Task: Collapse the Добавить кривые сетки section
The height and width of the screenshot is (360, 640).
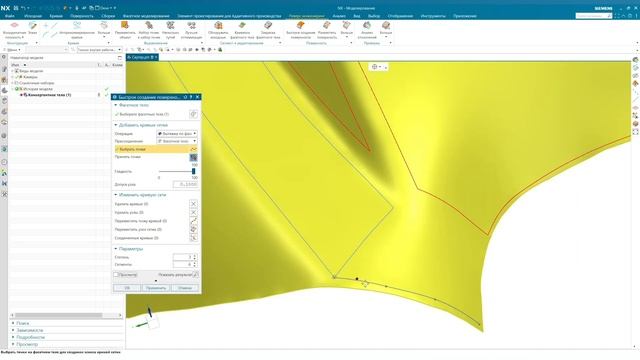Action: [x=116, y=125]
